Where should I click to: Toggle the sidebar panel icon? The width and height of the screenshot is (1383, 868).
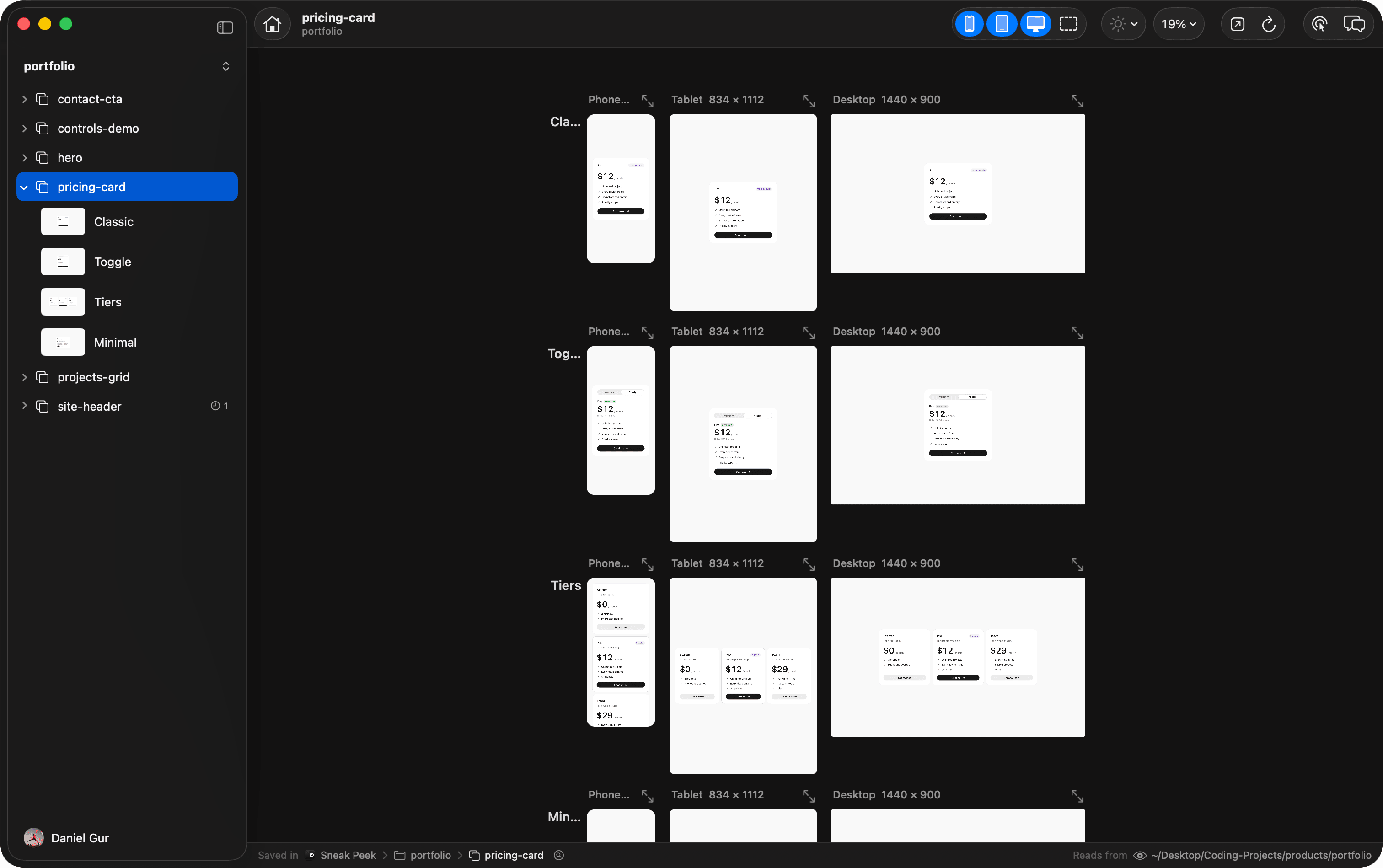[225, 27]
